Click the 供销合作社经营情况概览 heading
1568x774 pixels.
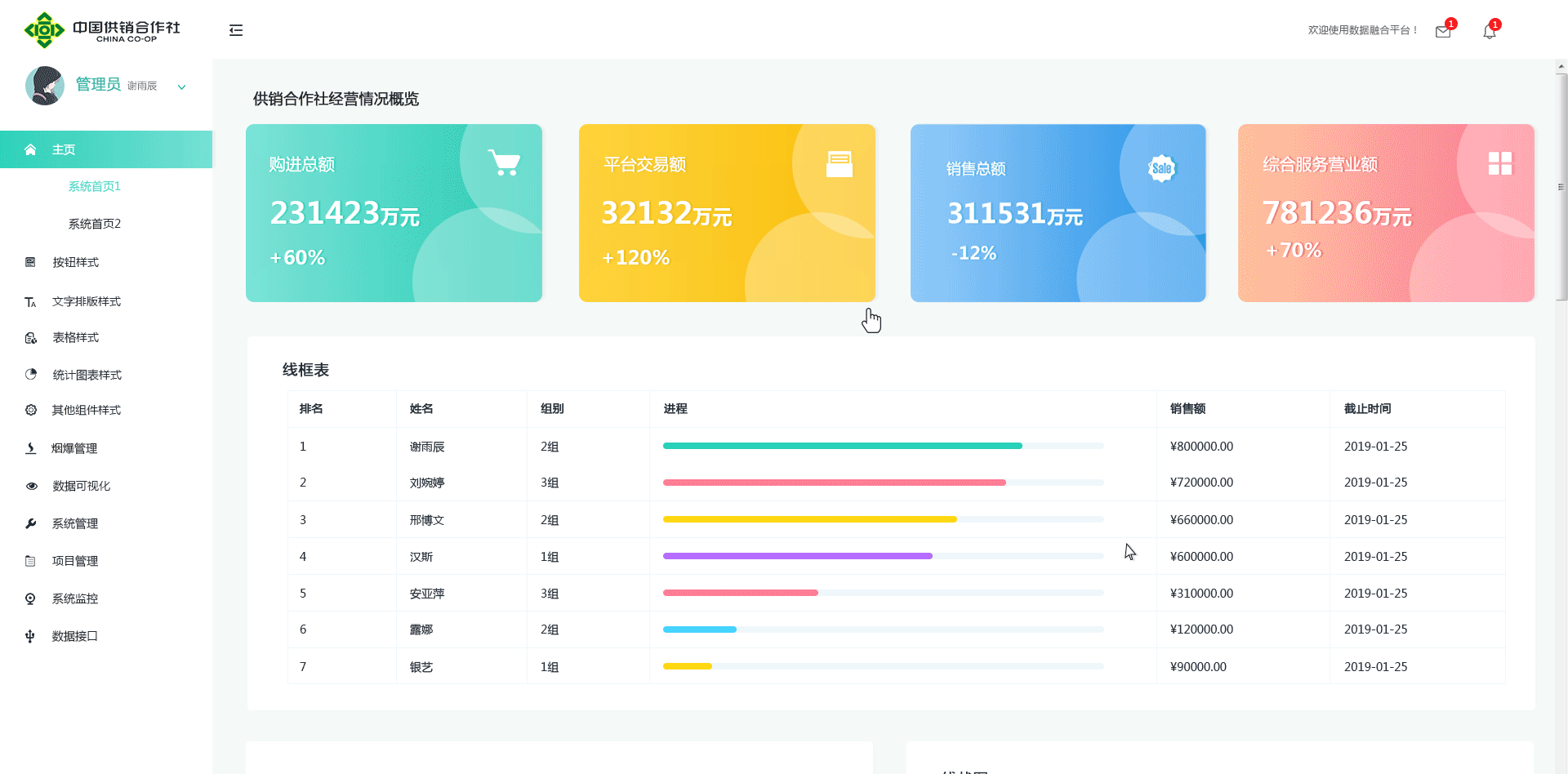336,99
